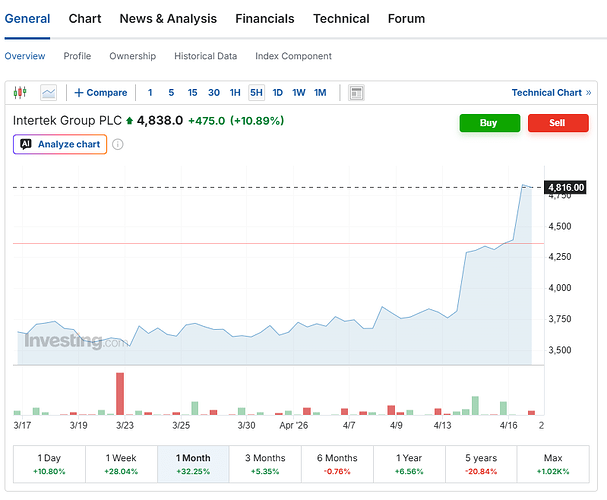Set chart interval to 1 minute
The height and width of the screenshot is (500, 607).
point(150,92)
